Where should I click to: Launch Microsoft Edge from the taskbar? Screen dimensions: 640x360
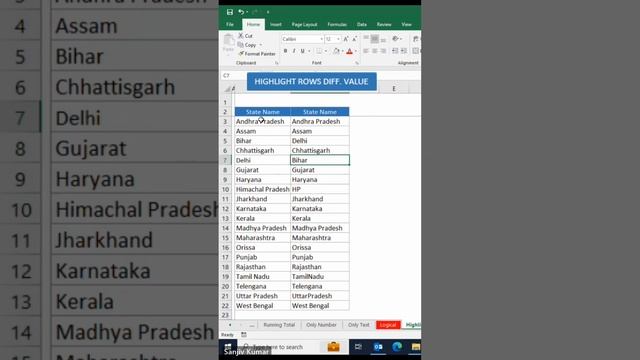[x=397, y=347]
